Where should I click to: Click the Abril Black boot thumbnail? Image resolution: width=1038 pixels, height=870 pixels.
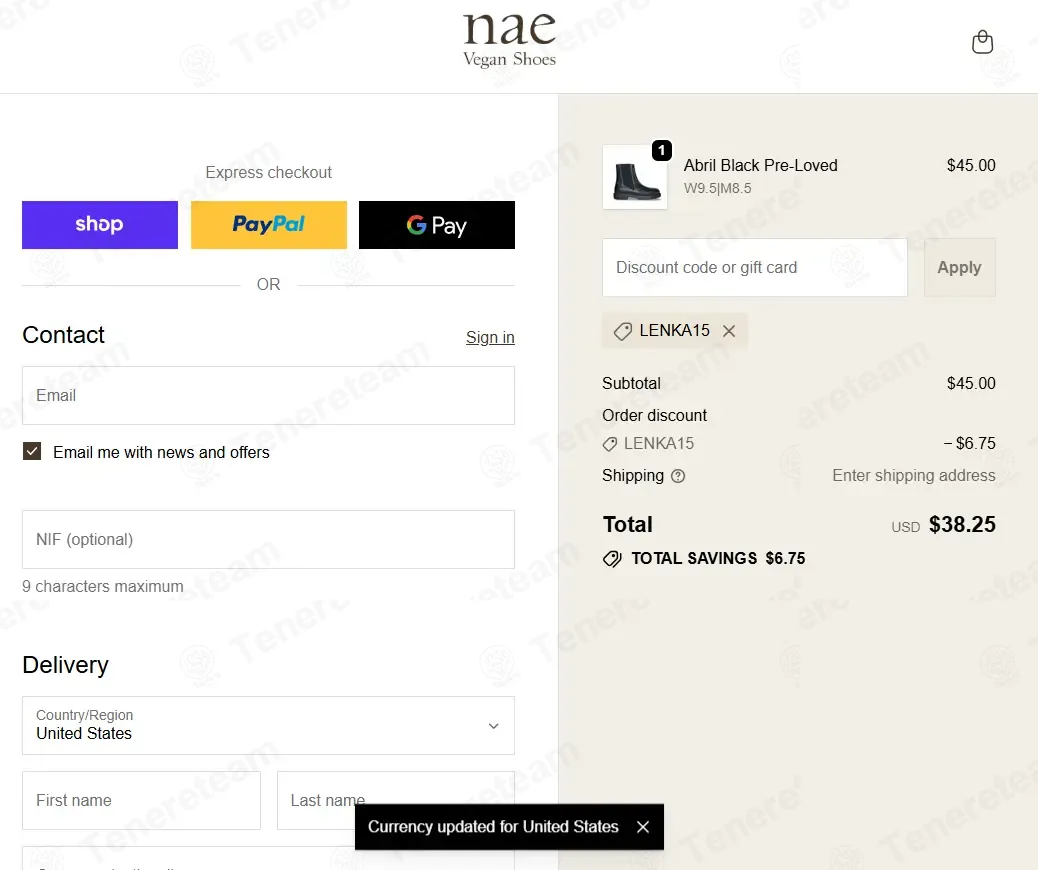(x=635, y=177)
